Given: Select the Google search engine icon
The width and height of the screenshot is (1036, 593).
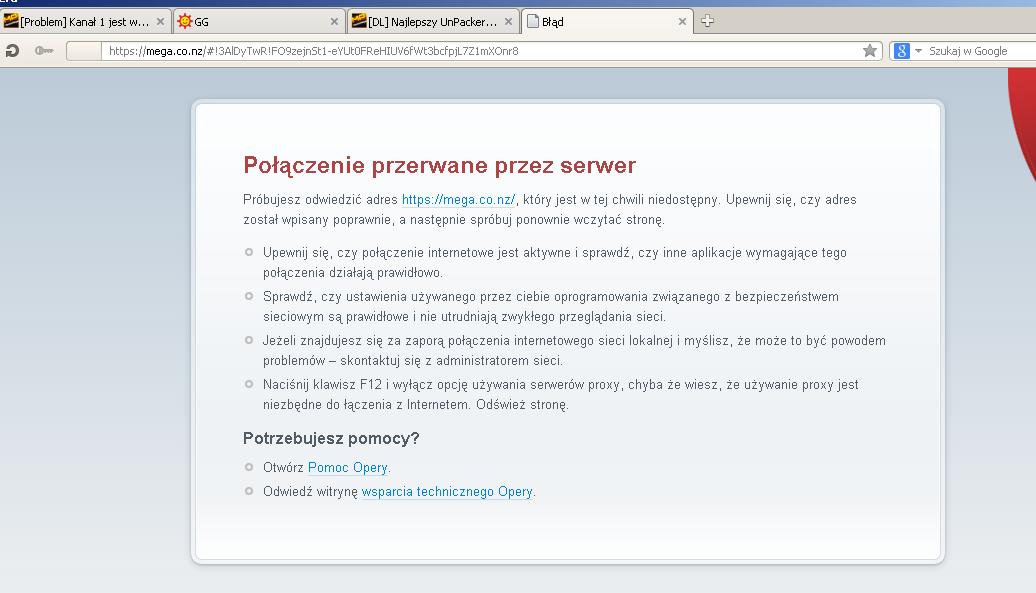Looking at the screenshot, I should click(x=902, y=51).
